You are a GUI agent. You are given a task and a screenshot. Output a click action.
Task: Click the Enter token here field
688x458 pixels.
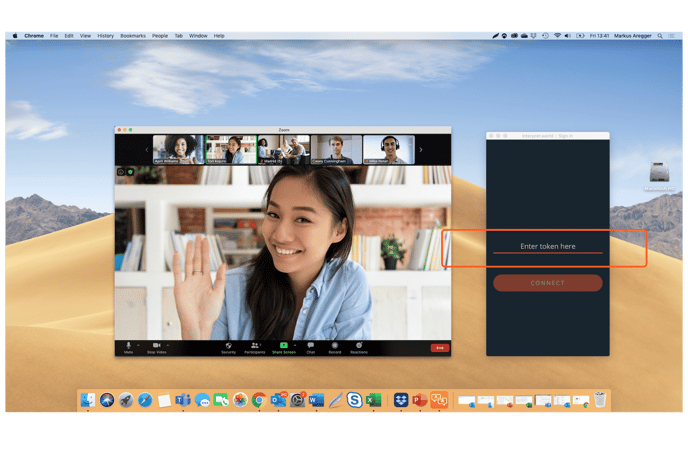point(548,247)
